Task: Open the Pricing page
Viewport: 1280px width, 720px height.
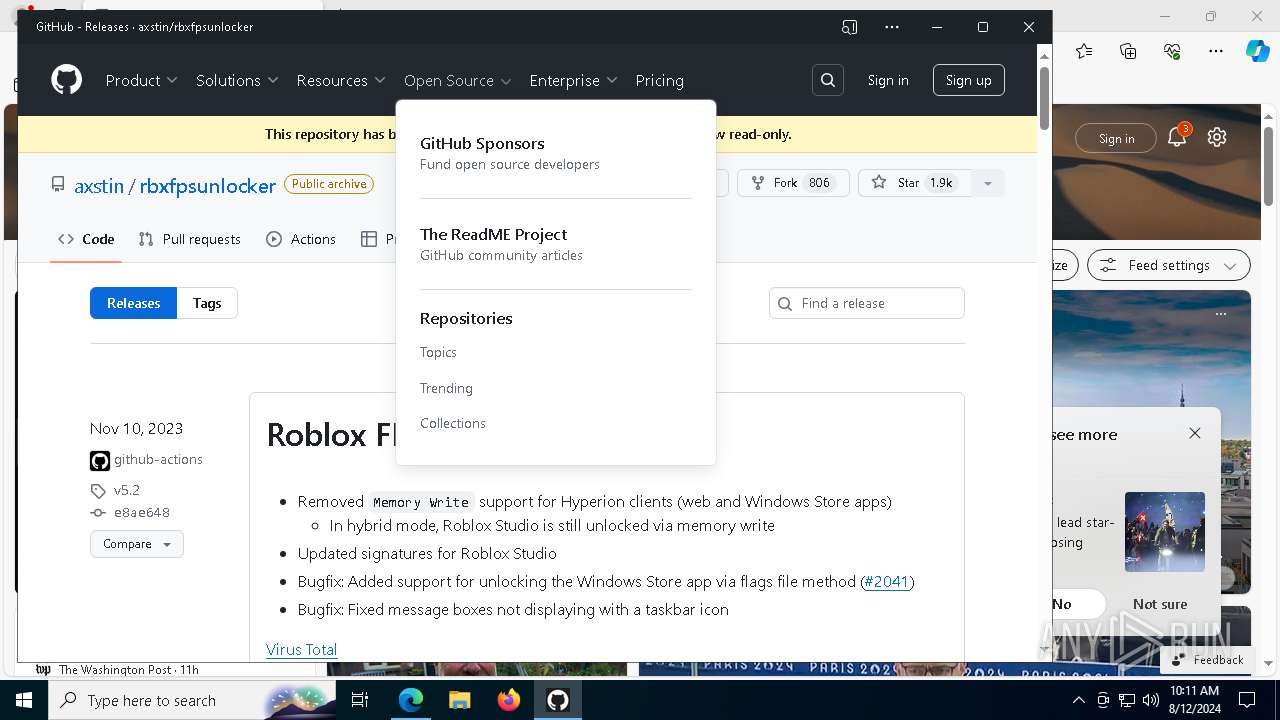Action: pyautogui.click(x=660, y=80)
